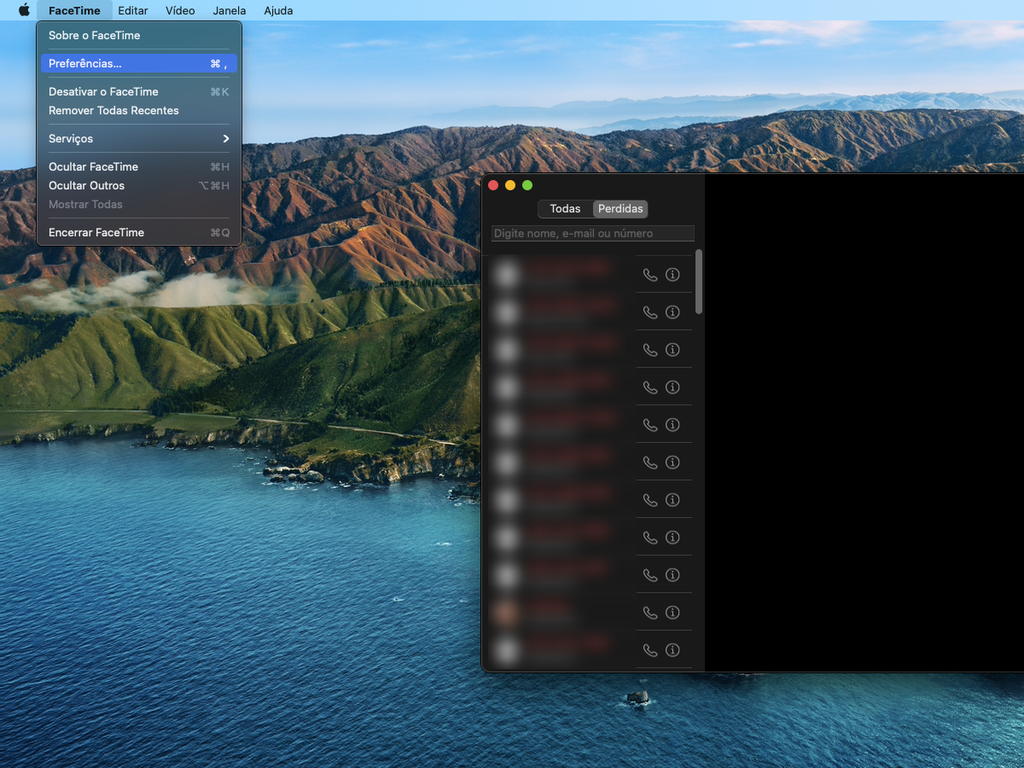Image resolution: width=1024 pixels, height=768 pixels.
Task: Switch to the Perdidas calls tab
Action: (x=620, y=209)
